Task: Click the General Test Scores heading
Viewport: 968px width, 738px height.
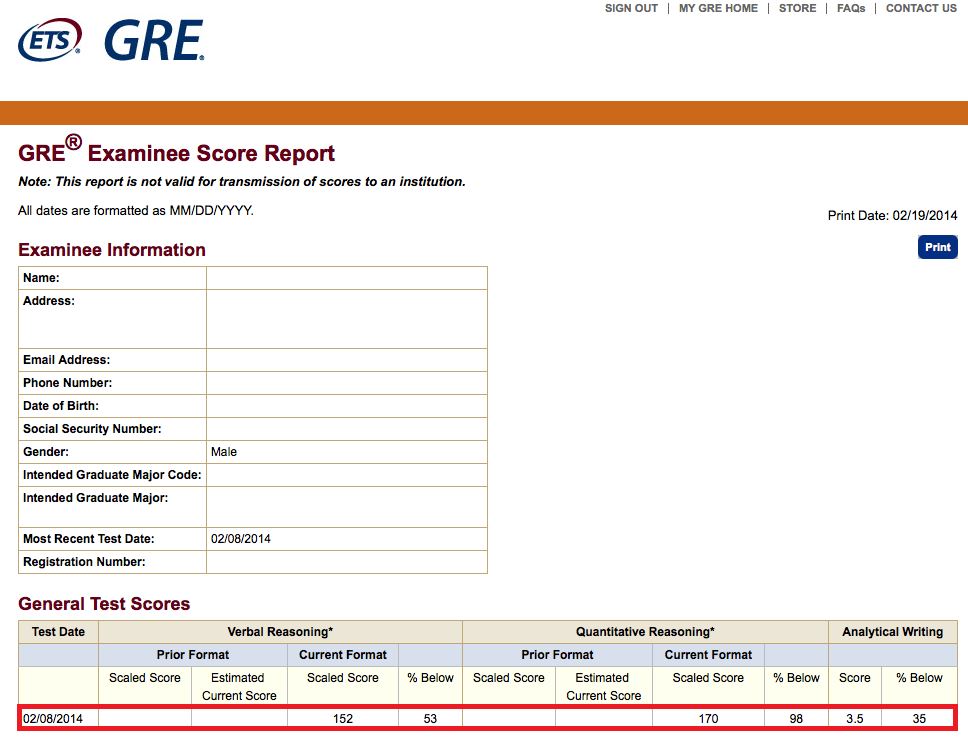Action: point(104,603)
